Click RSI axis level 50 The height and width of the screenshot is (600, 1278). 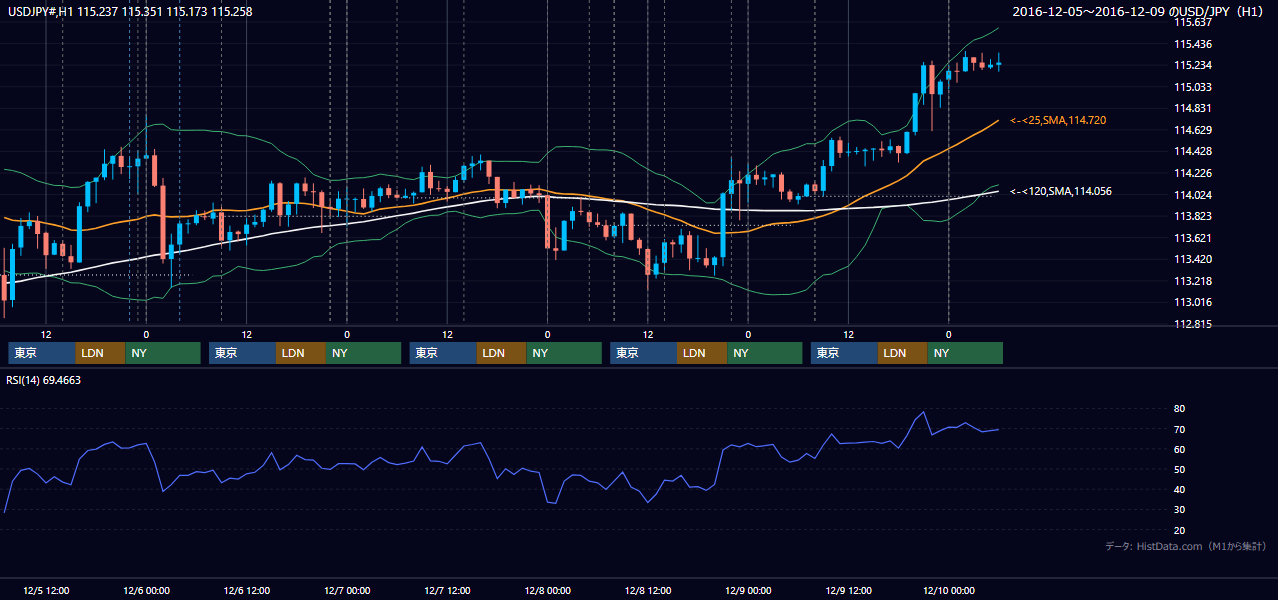(x=1180, y=469)
